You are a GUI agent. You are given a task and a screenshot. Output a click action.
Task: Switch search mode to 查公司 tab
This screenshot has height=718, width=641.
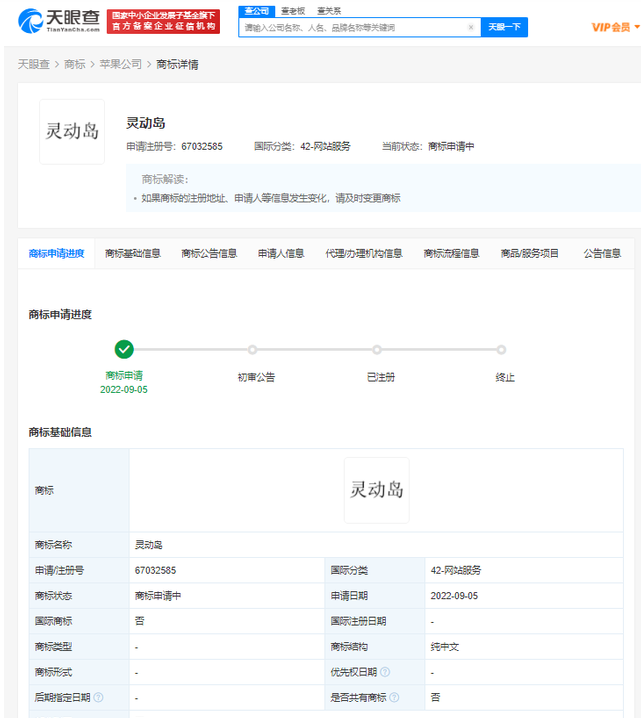click(x=256, y=11)
